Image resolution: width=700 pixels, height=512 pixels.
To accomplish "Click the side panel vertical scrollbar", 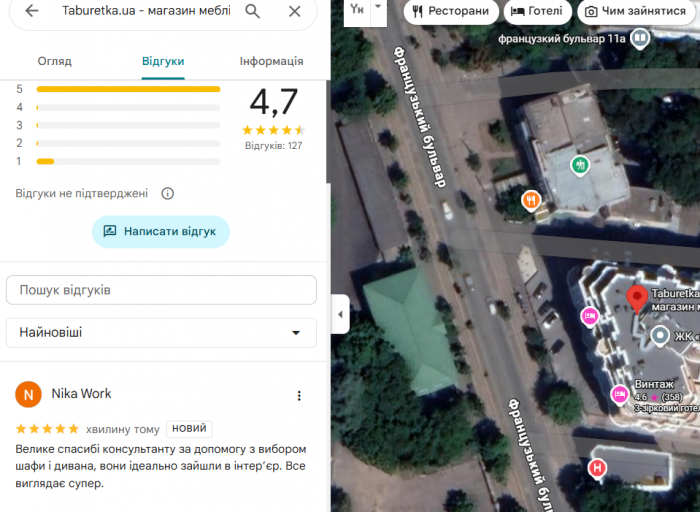I will (x=328, y=132).
